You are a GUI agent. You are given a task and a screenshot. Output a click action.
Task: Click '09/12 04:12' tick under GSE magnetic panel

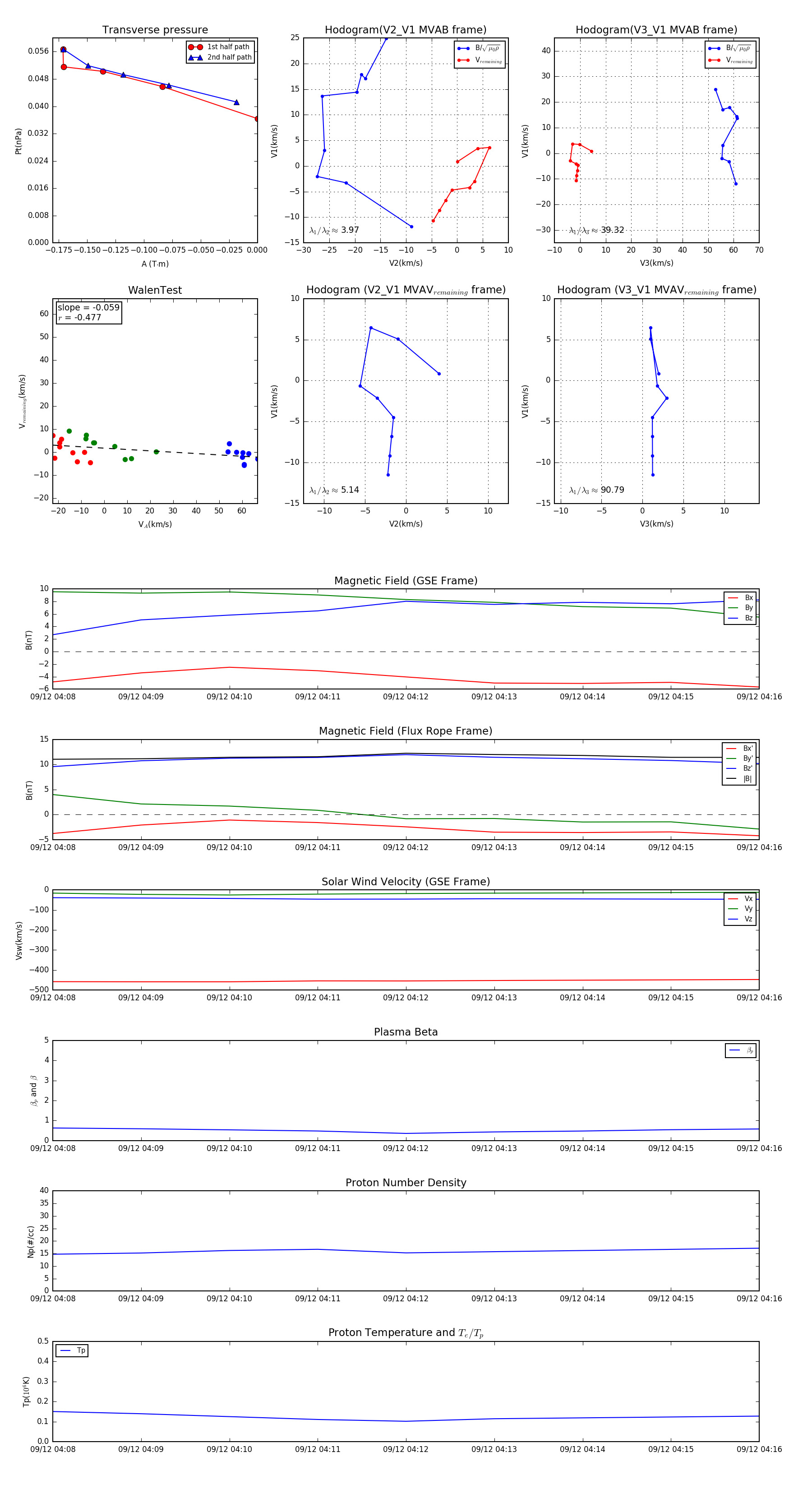point(406,697)
